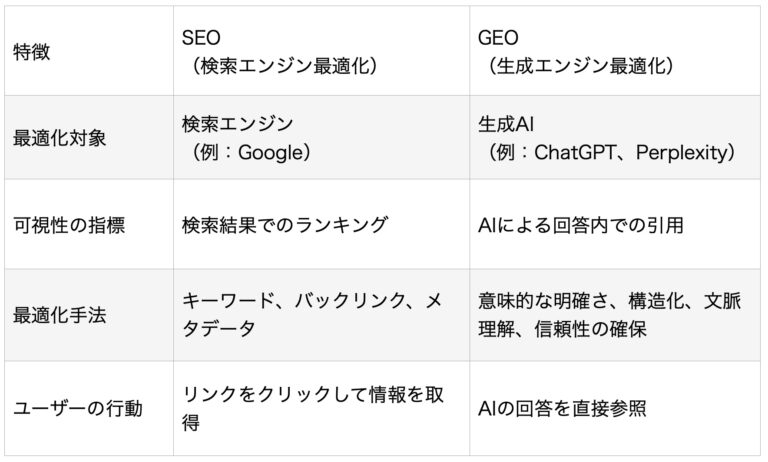The height and width of the screenshot is (462, 768).
Task: Select the AIの回答を直接参照 cell
Action: coord(615,409)
